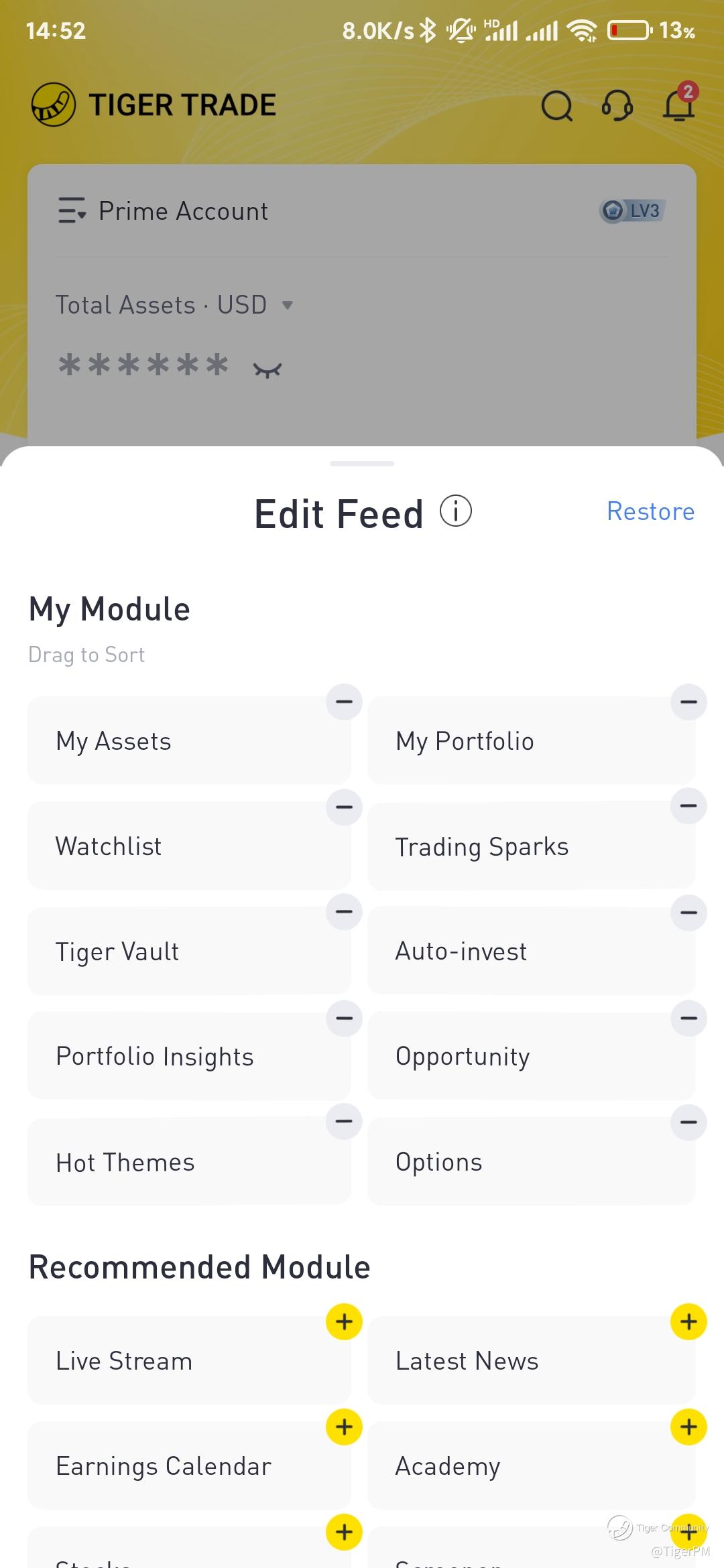Image resolution: width=724 pixels, height=1568 pixels.
Task: Add Live Stream module with plus icon
Action: click(x=344, y=1321)
